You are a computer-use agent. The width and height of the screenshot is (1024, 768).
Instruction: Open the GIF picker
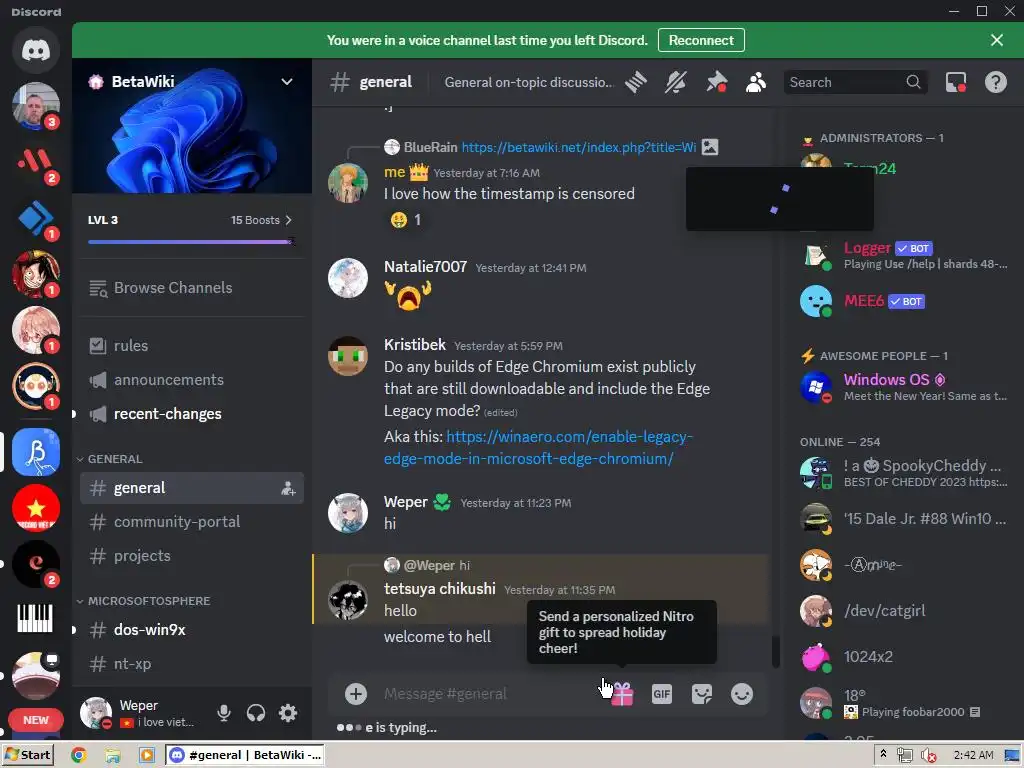662,694
